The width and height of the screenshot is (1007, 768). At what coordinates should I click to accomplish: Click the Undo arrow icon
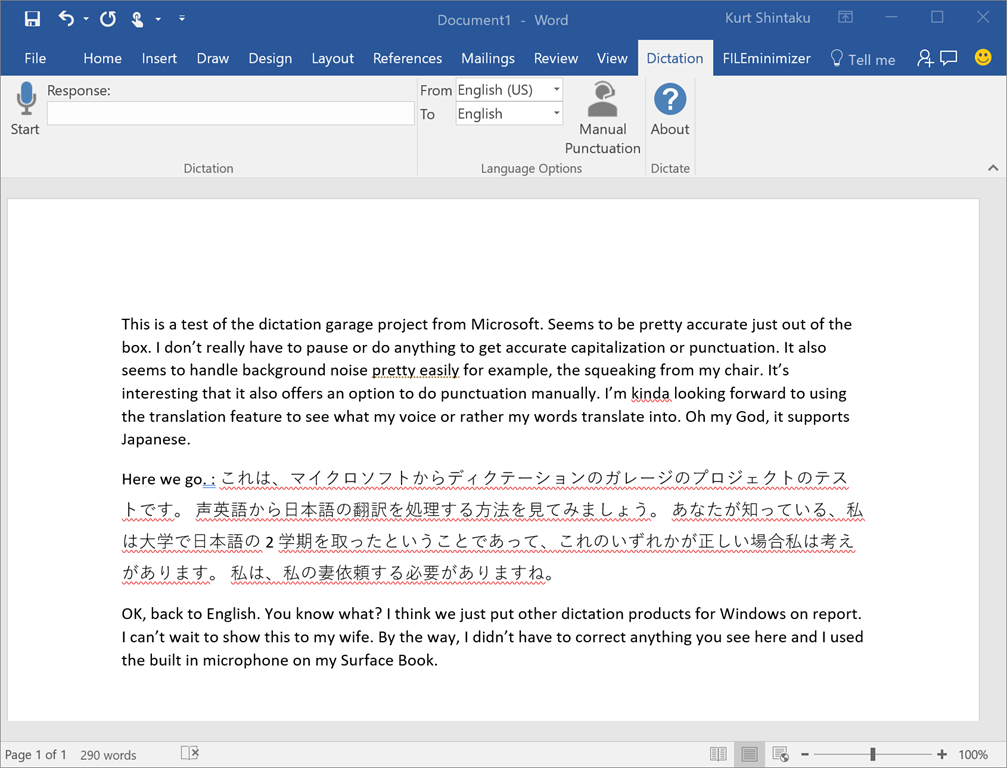coord(66,19)
